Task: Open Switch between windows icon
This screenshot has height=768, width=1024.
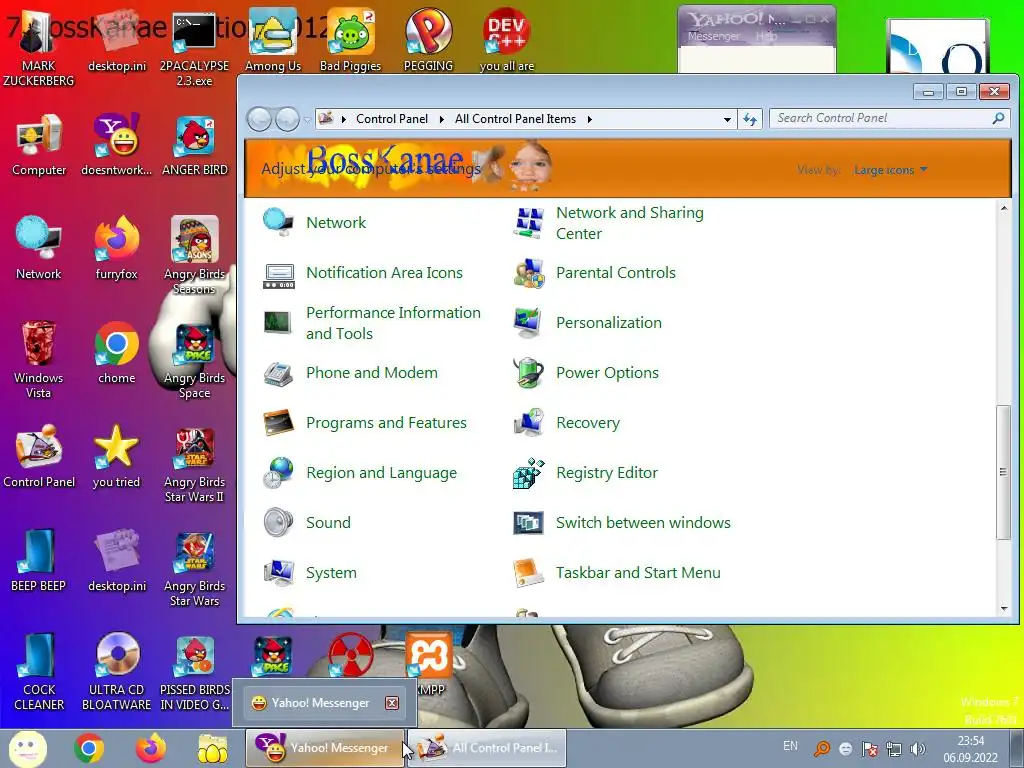Action: pos(528,523)
